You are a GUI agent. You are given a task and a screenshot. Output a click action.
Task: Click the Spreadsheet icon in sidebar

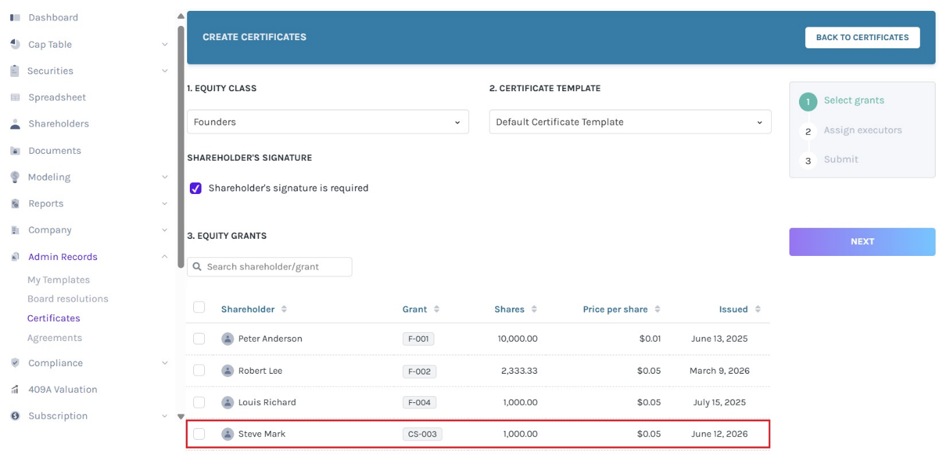(16, 97)
